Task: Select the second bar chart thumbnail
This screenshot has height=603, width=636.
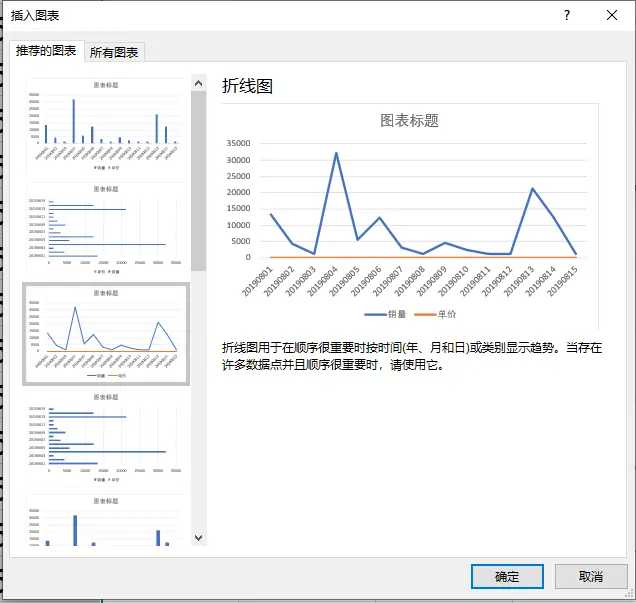Action: [106, 230]
